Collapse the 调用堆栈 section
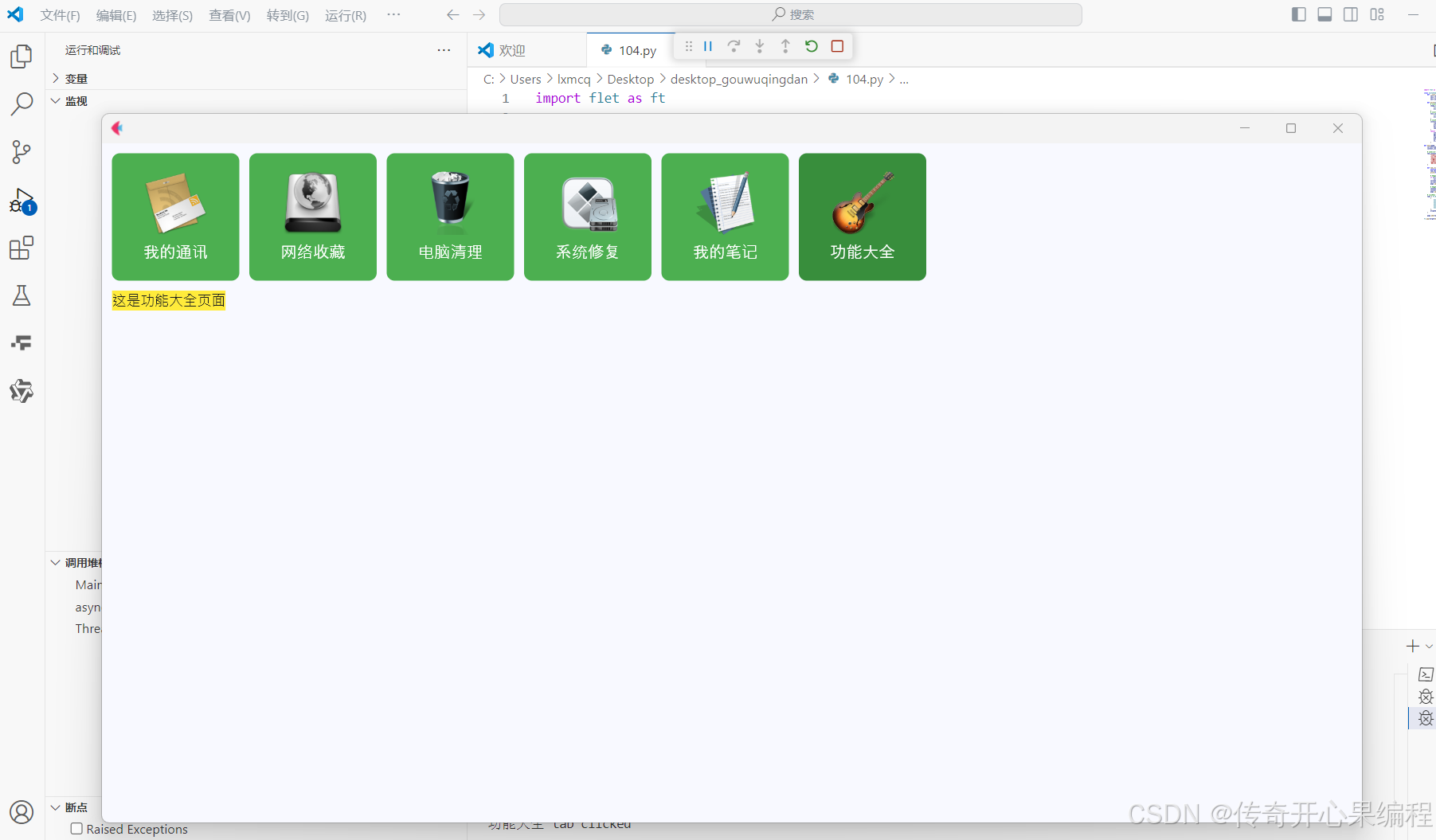 (75, 563)
